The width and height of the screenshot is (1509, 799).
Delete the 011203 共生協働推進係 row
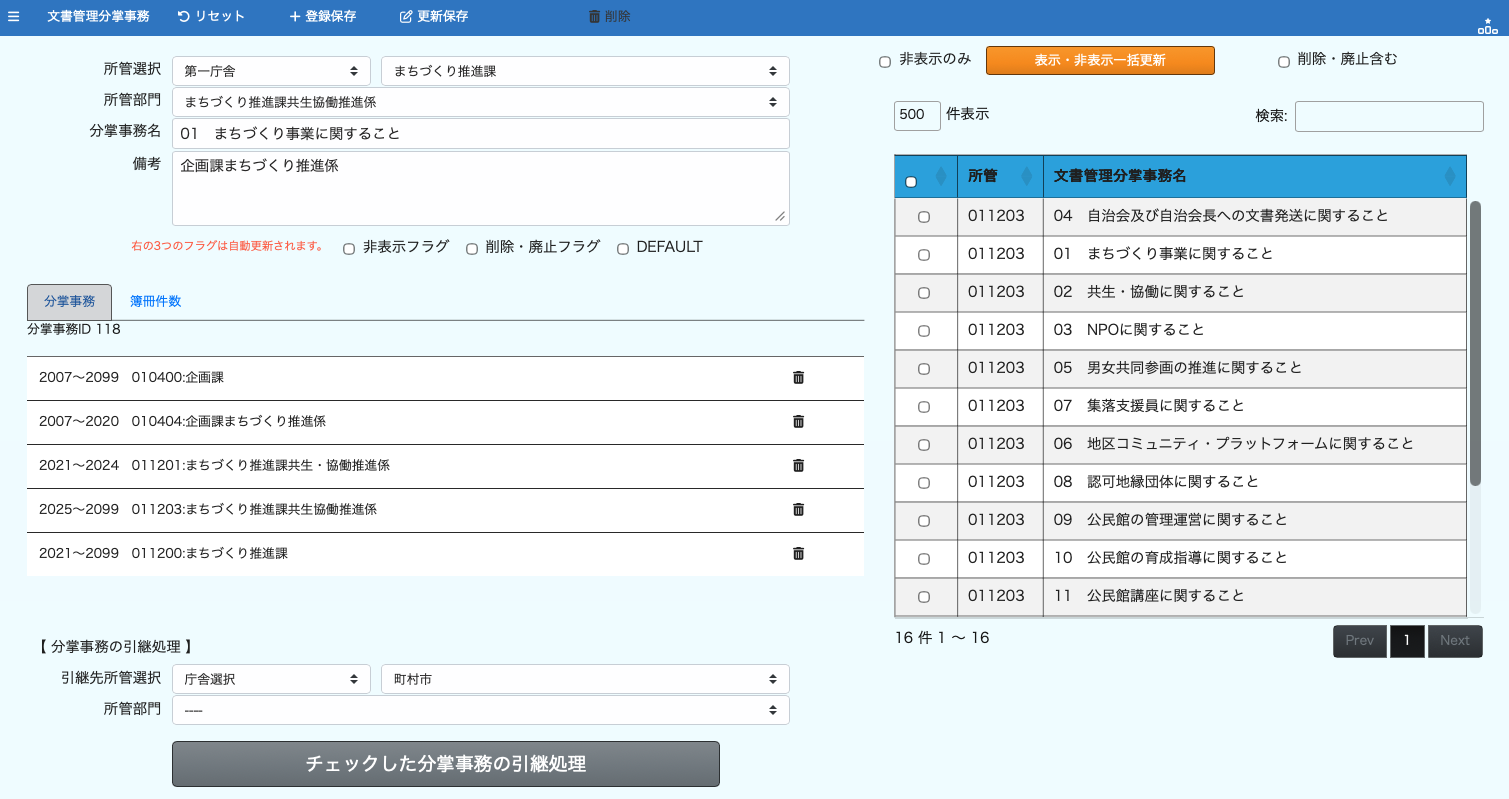coord(798,509)
